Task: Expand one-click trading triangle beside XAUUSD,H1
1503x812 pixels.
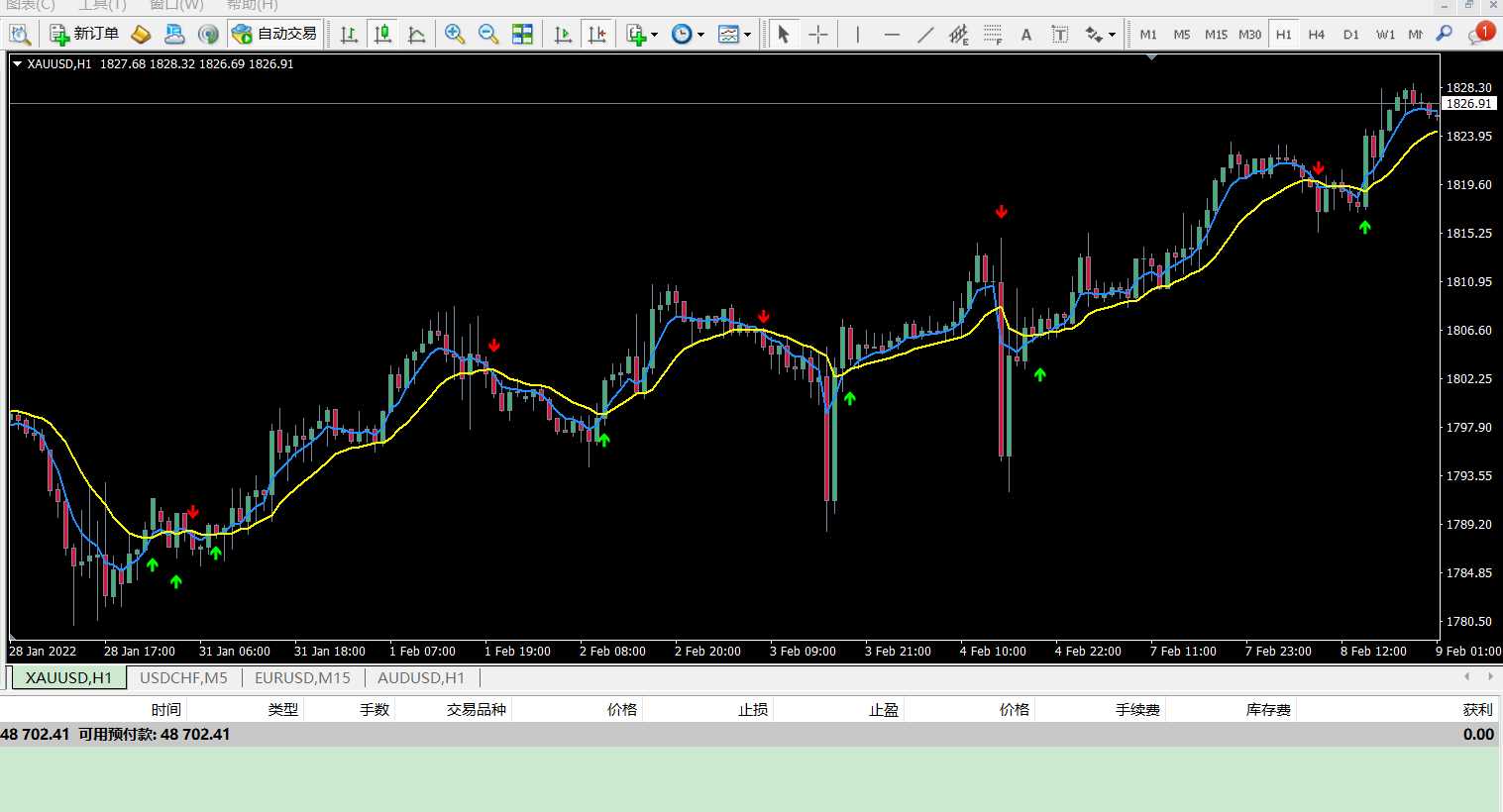Action: 17,63
